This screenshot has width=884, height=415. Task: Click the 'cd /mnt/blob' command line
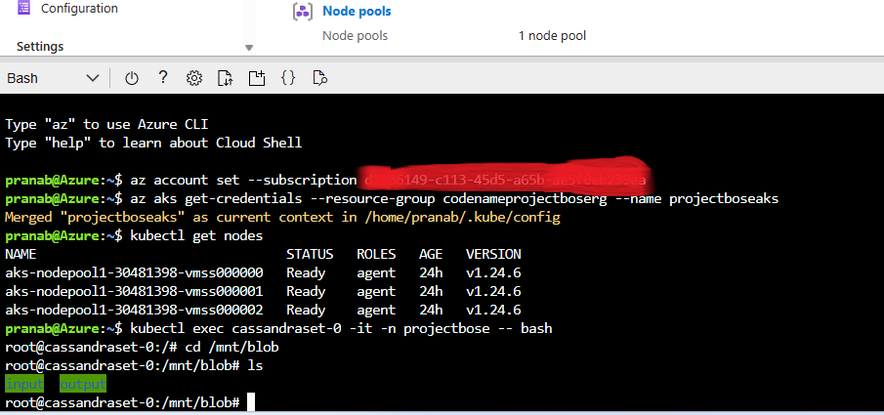pyautogui.click(x=232, y=347)
